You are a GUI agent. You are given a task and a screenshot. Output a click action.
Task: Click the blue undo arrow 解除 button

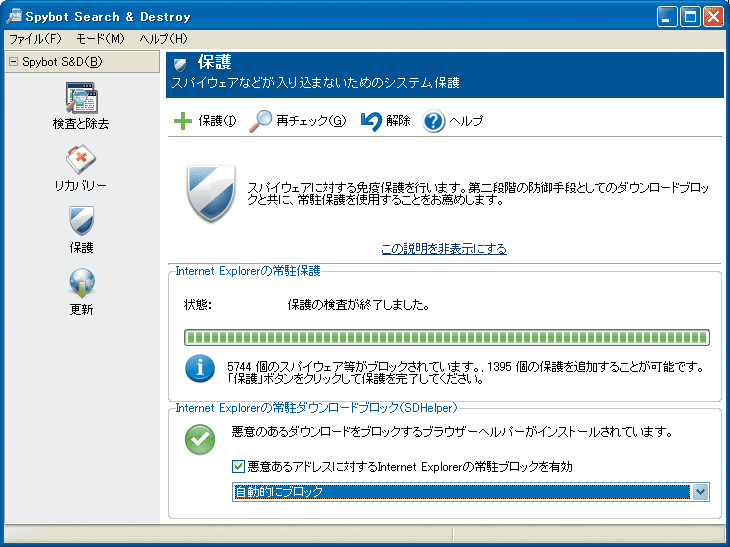[x=385, y=121]
